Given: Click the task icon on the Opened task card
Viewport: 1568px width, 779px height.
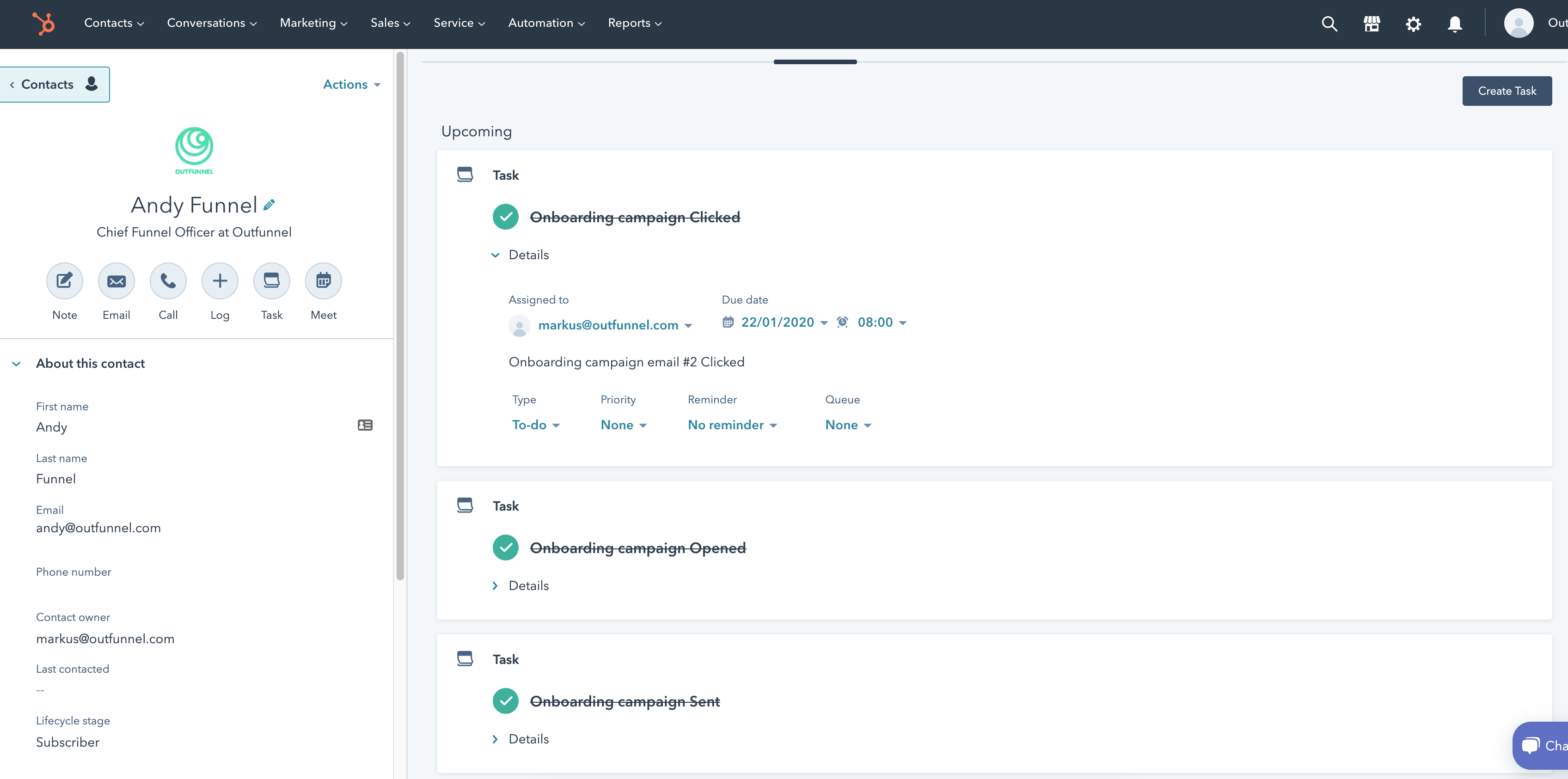Looking at the screenshot, I should point(465,505).
